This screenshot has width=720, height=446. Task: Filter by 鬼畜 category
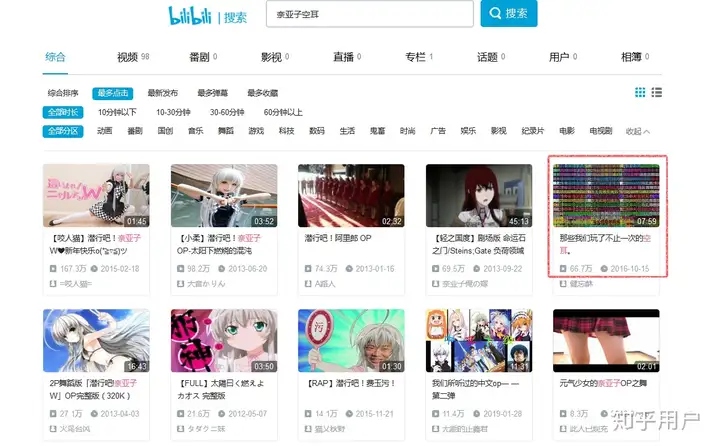coord(377,131)
